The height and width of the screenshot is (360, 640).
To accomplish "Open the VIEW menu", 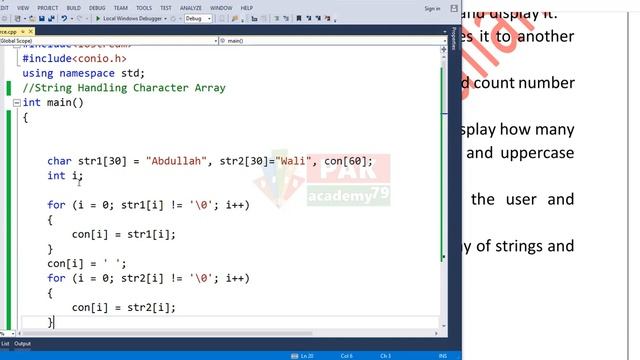I will 23,8.
